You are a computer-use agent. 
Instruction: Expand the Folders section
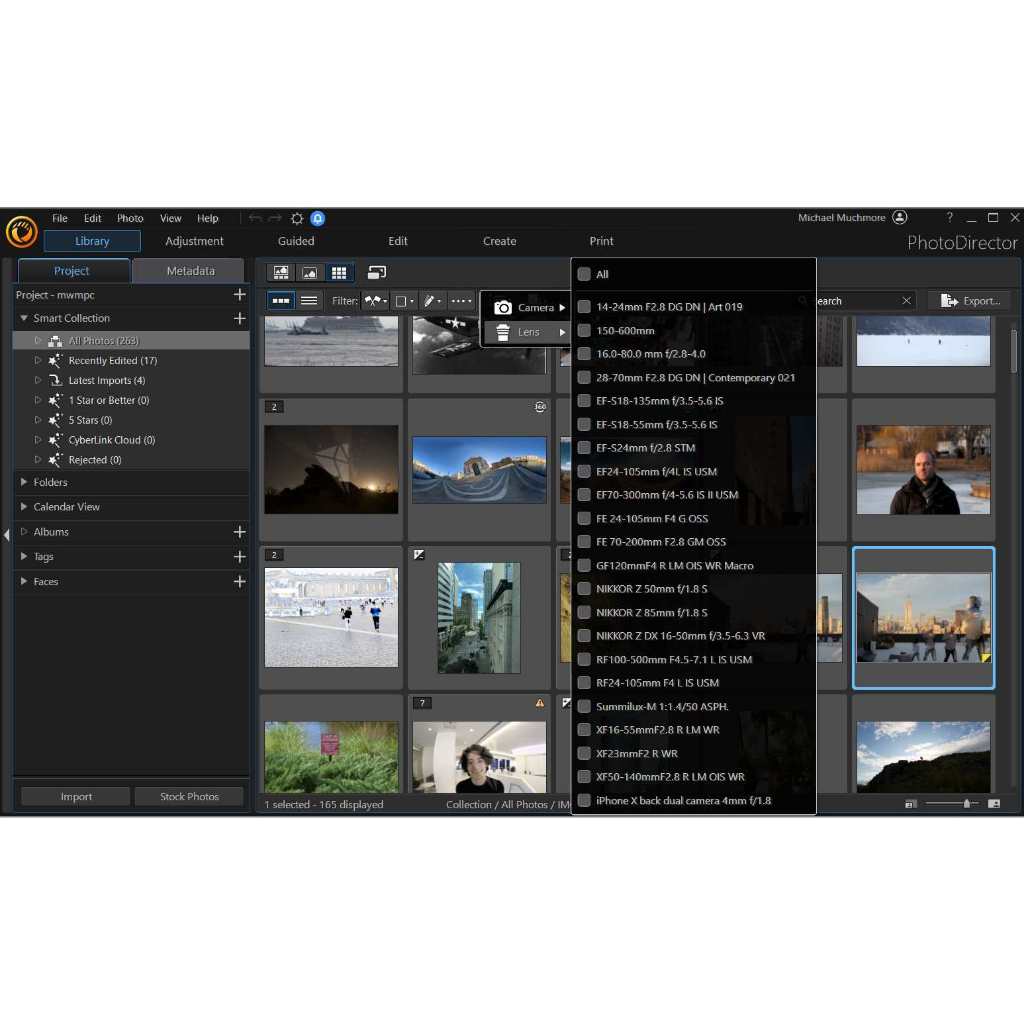coord(24,482)
